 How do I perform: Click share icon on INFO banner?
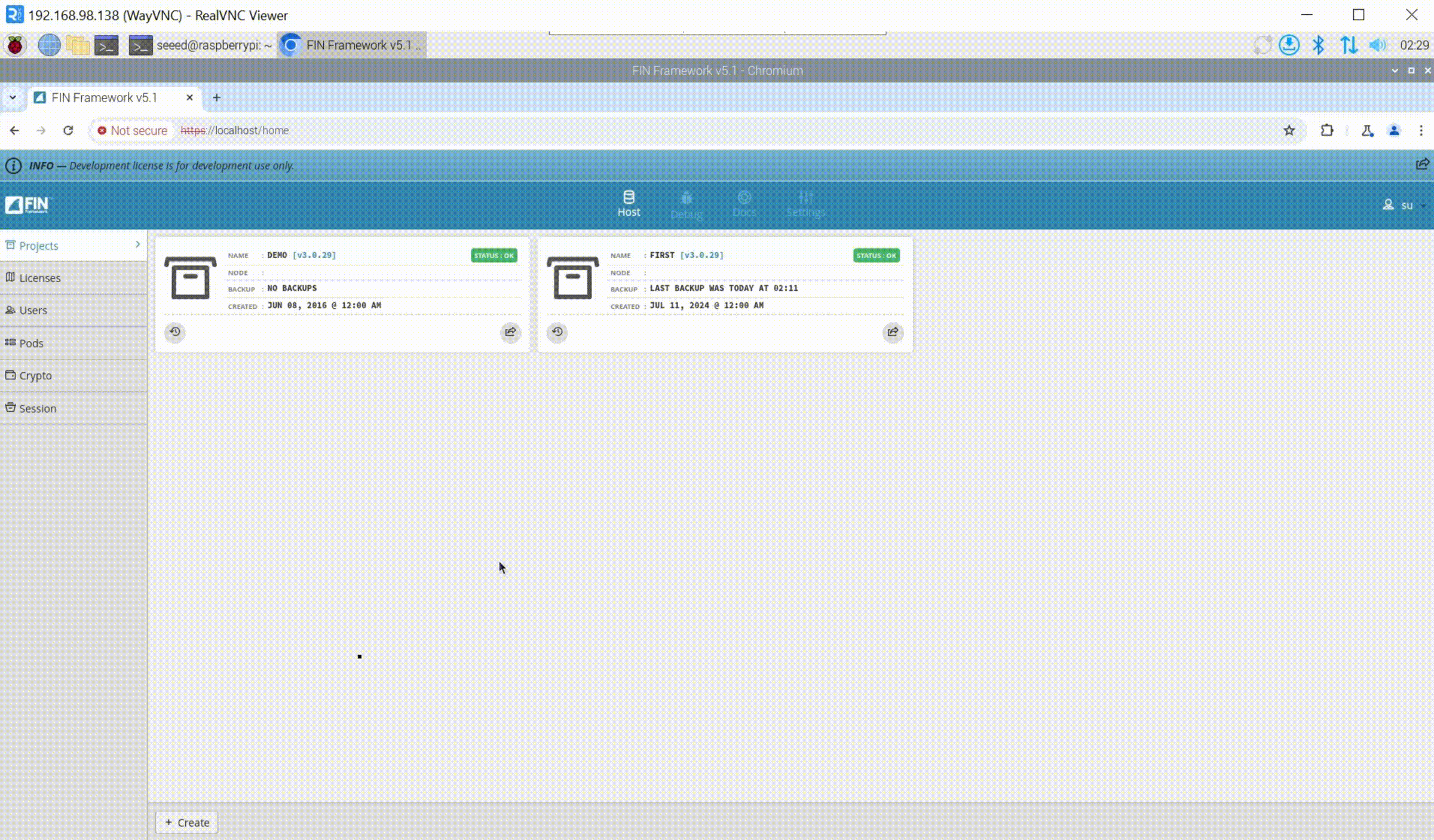click(x=1422, y=164)
